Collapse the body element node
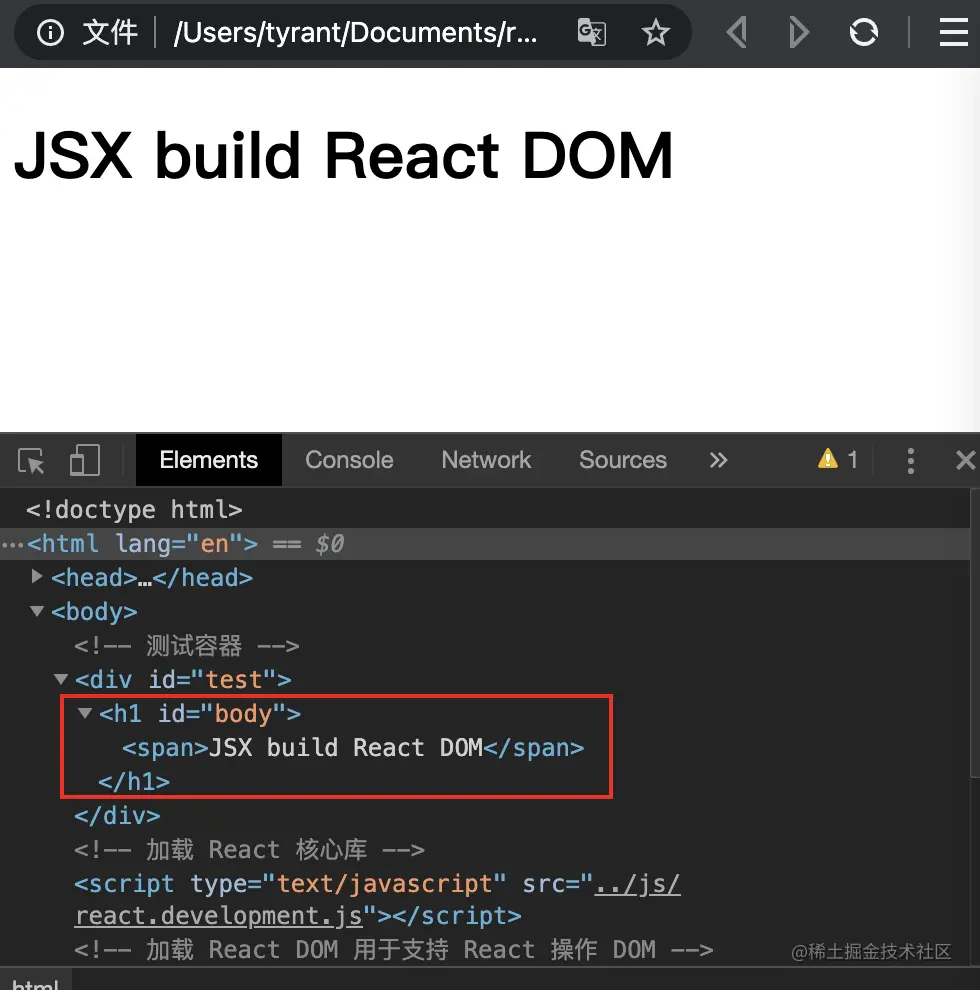Viewport: 980px width, 990px height. (x=37, y=611)
